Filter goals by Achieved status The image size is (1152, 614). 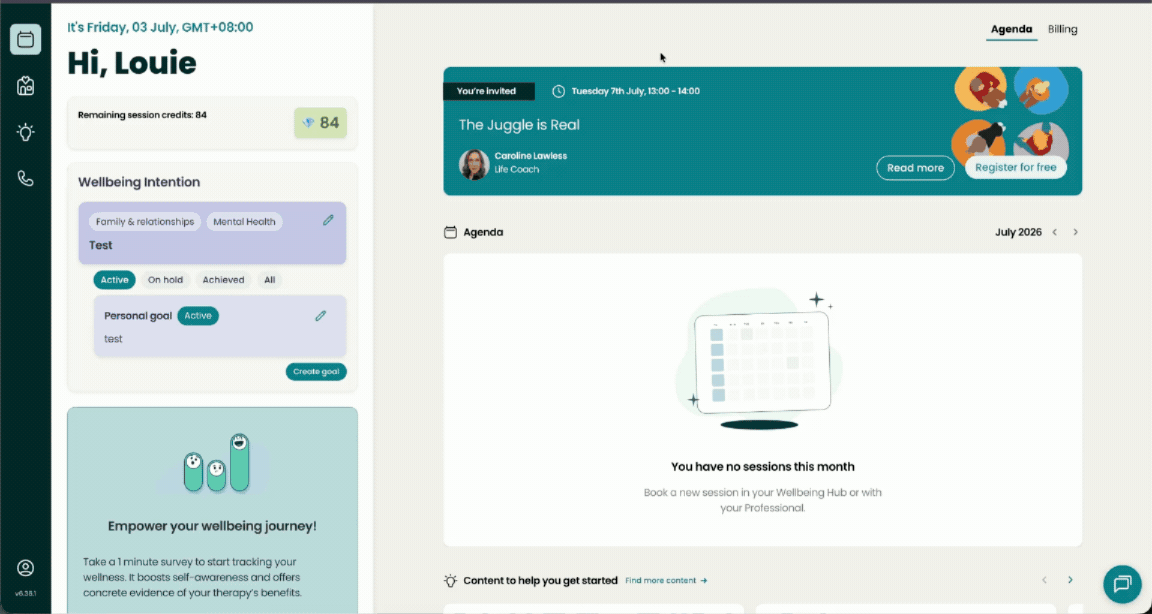pos(223,280)
